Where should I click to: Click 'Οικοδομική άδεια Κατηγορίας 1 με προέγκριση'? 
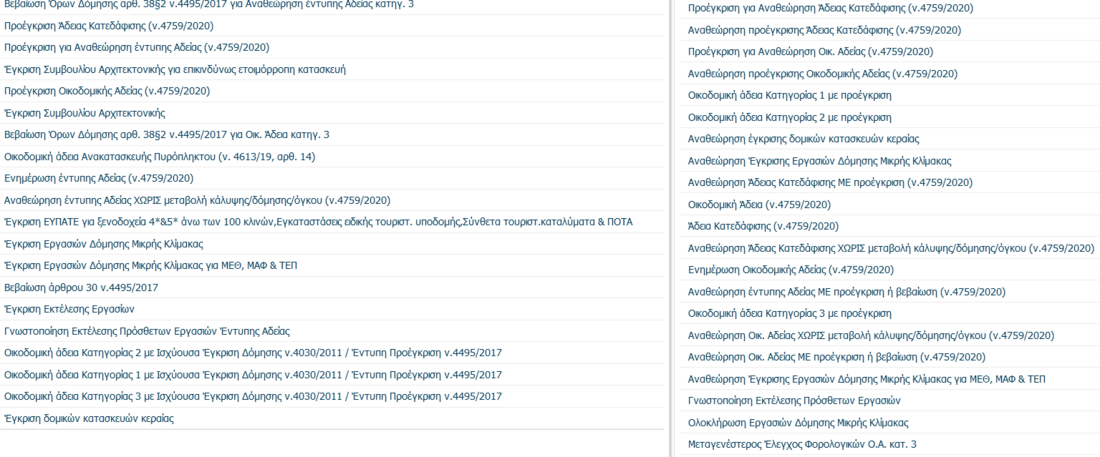790,95
